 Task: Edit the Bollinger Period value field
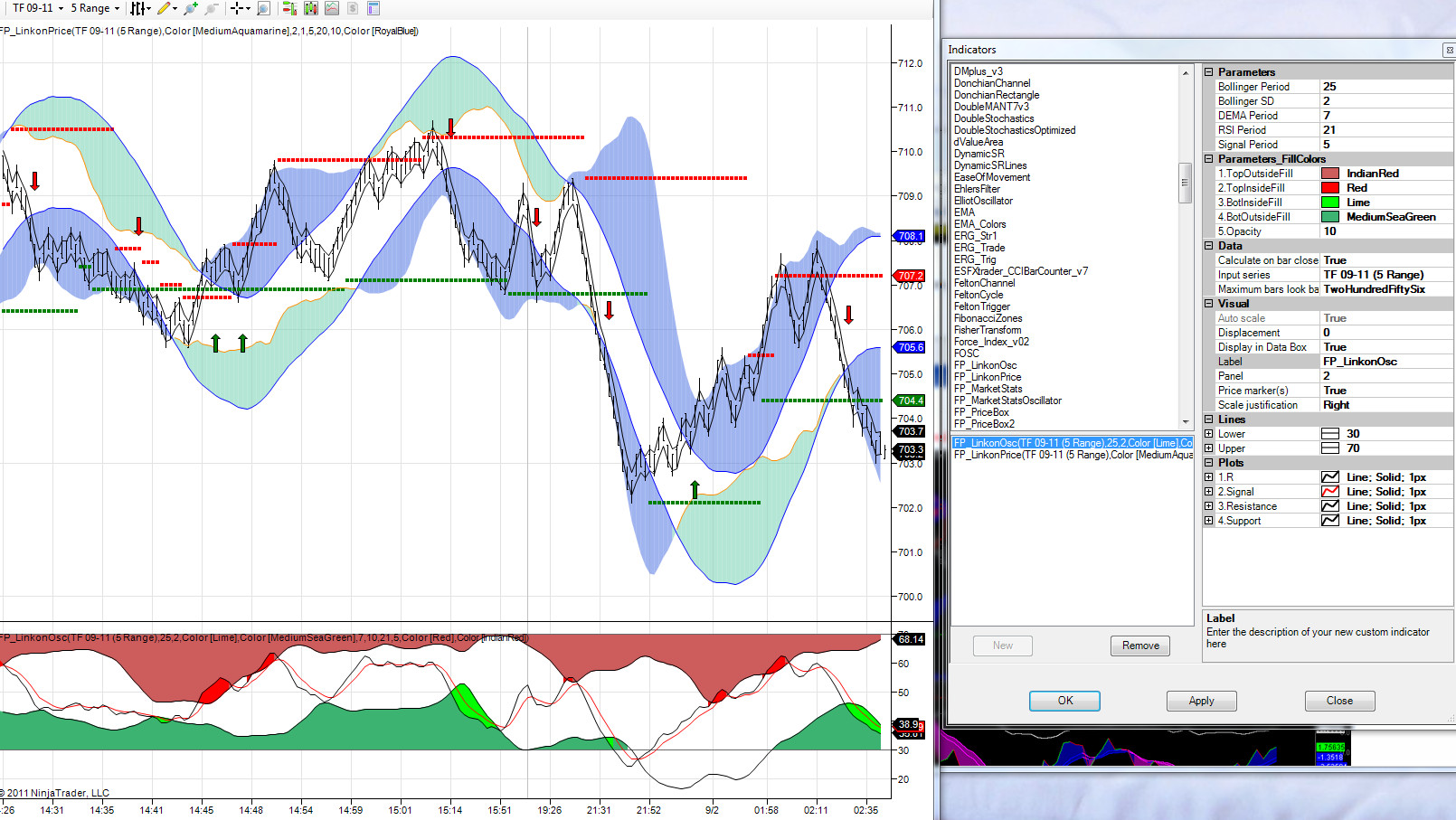1386,87
